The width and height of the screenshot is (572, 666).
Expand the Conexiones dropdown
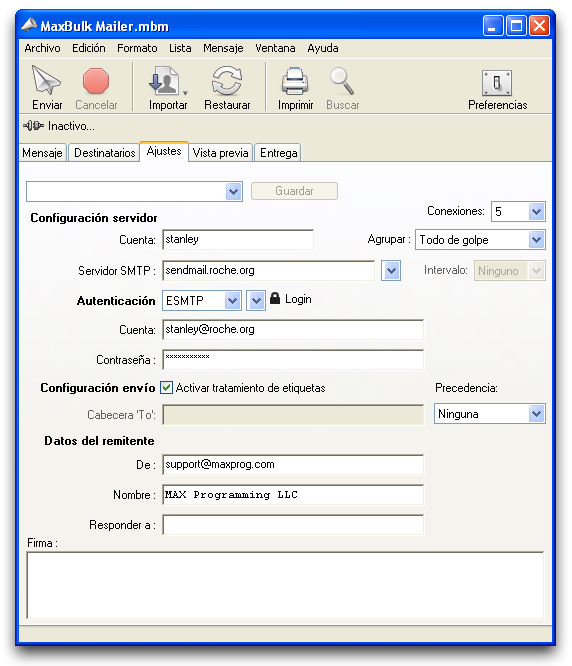[x=536, y=212]
